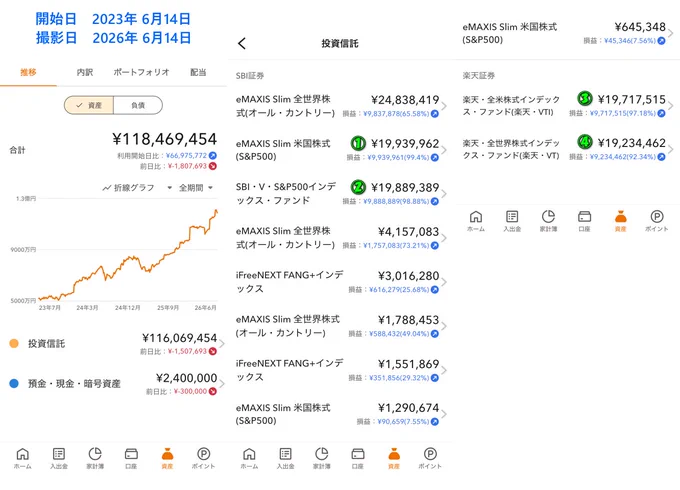Open ホーム in the 推移 screen's bottom bar

click(23, 458)
